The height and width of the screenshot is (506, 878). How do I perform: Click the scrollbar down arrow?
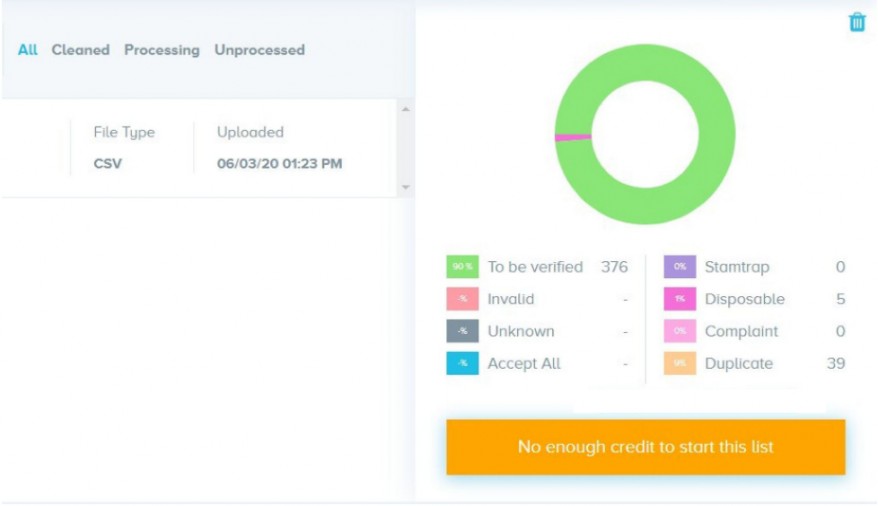[x=405, y=187]
